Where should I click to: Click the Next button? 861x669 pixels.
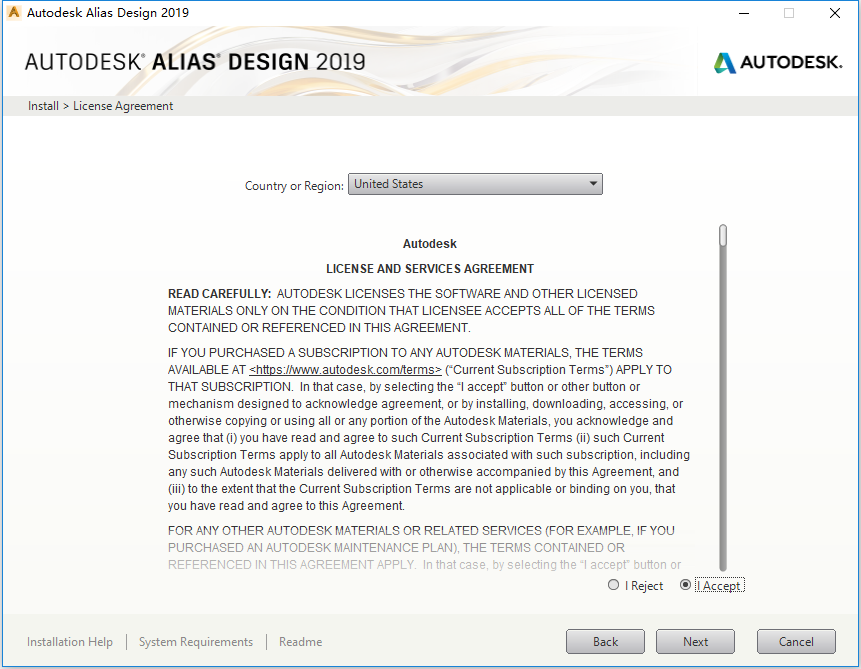[695, 642]
